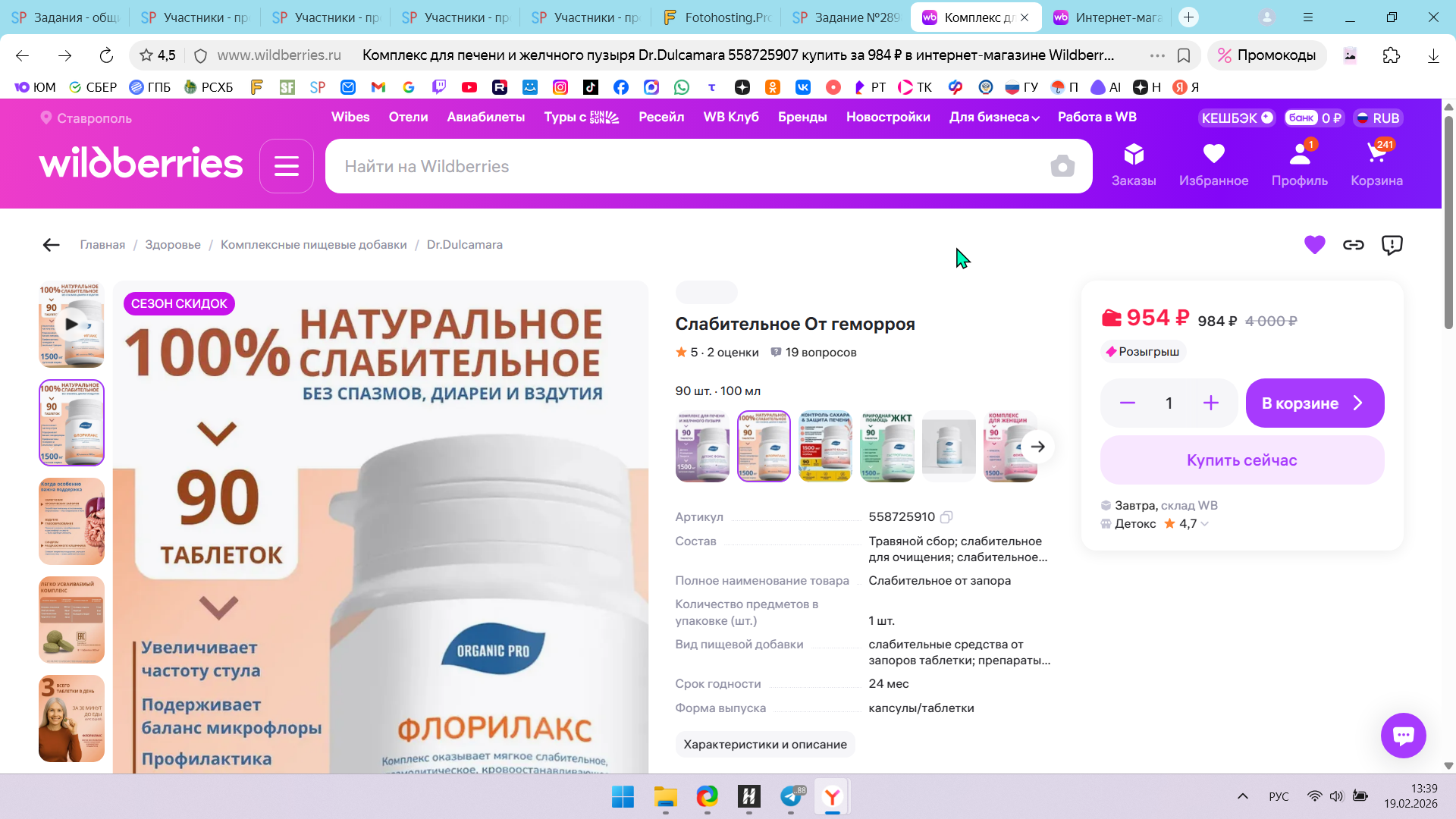This screenshot has width=1456, height=819.
Task: Toggle browser page bookmark icon
Action: click(x=1184, y=55)
